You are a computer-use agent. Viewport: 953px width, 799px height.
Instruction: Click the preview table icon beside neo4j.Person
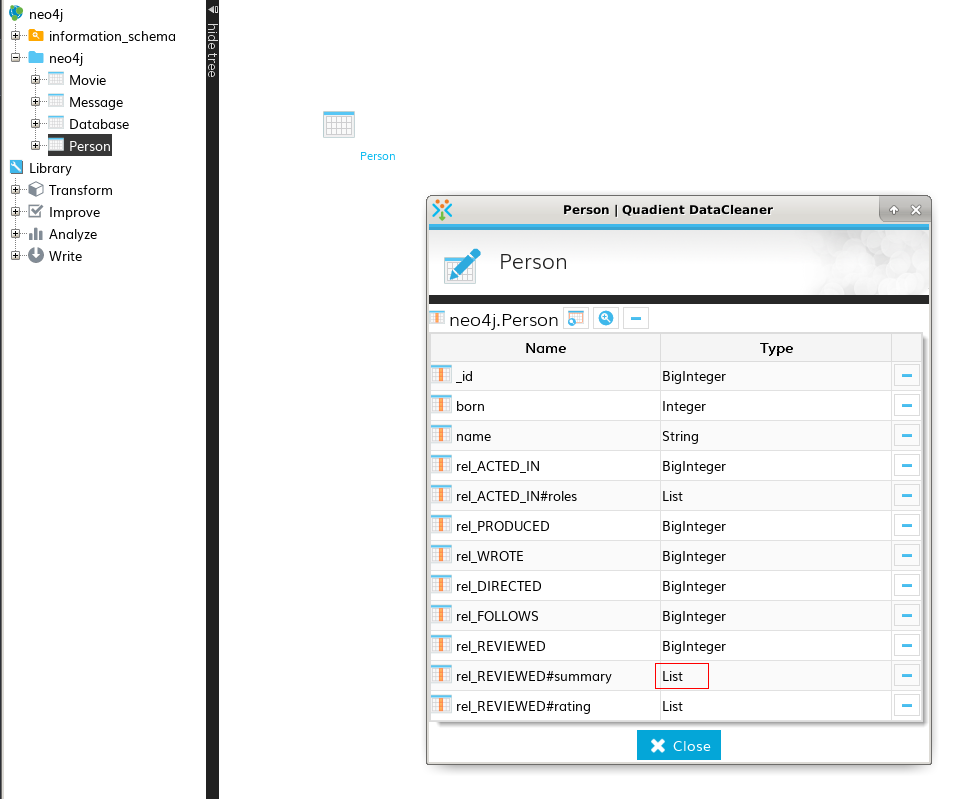(x=576, y=318)
